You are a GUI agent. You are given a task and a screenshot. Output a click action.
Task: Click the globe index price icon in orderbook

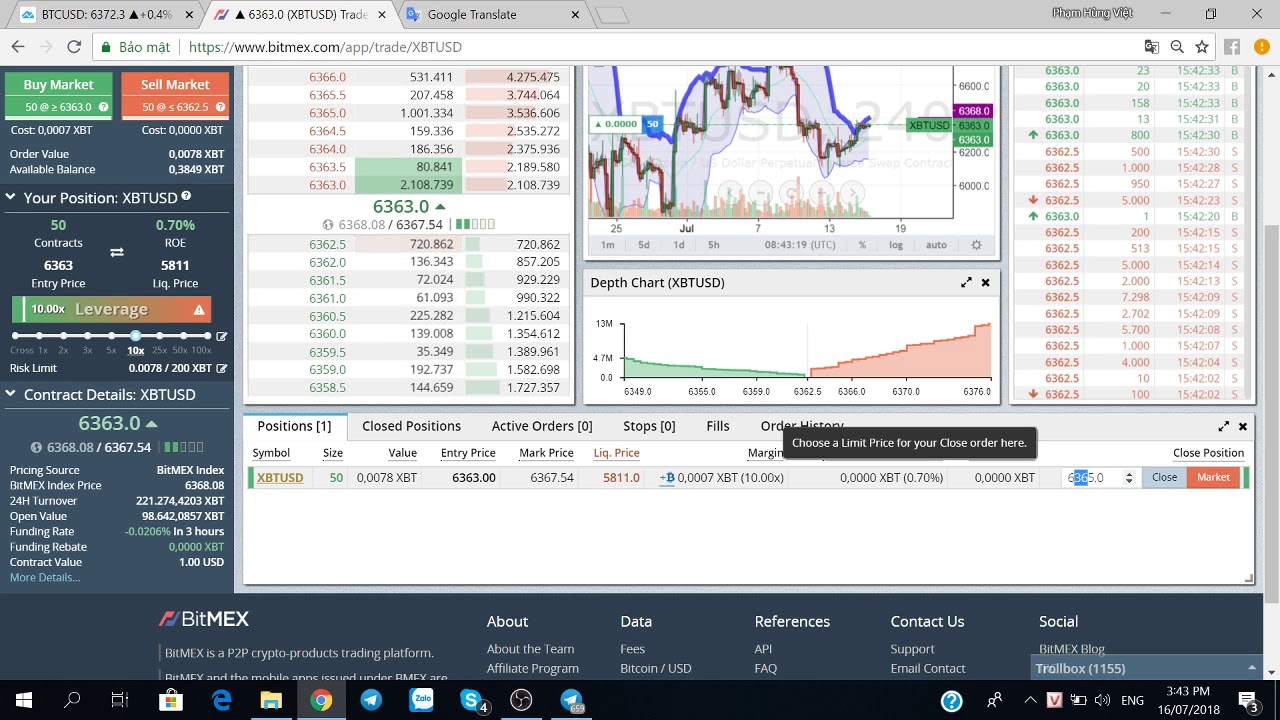click(328, 225)
